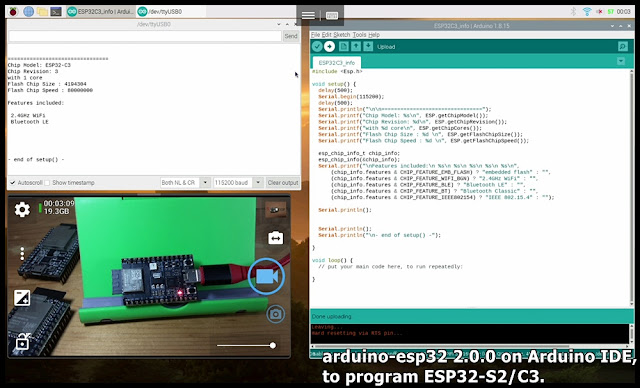Screen dimensions: 640x388
Task: Click the '#include <Esp.h>' code line
Action: (x=337, y=71)
